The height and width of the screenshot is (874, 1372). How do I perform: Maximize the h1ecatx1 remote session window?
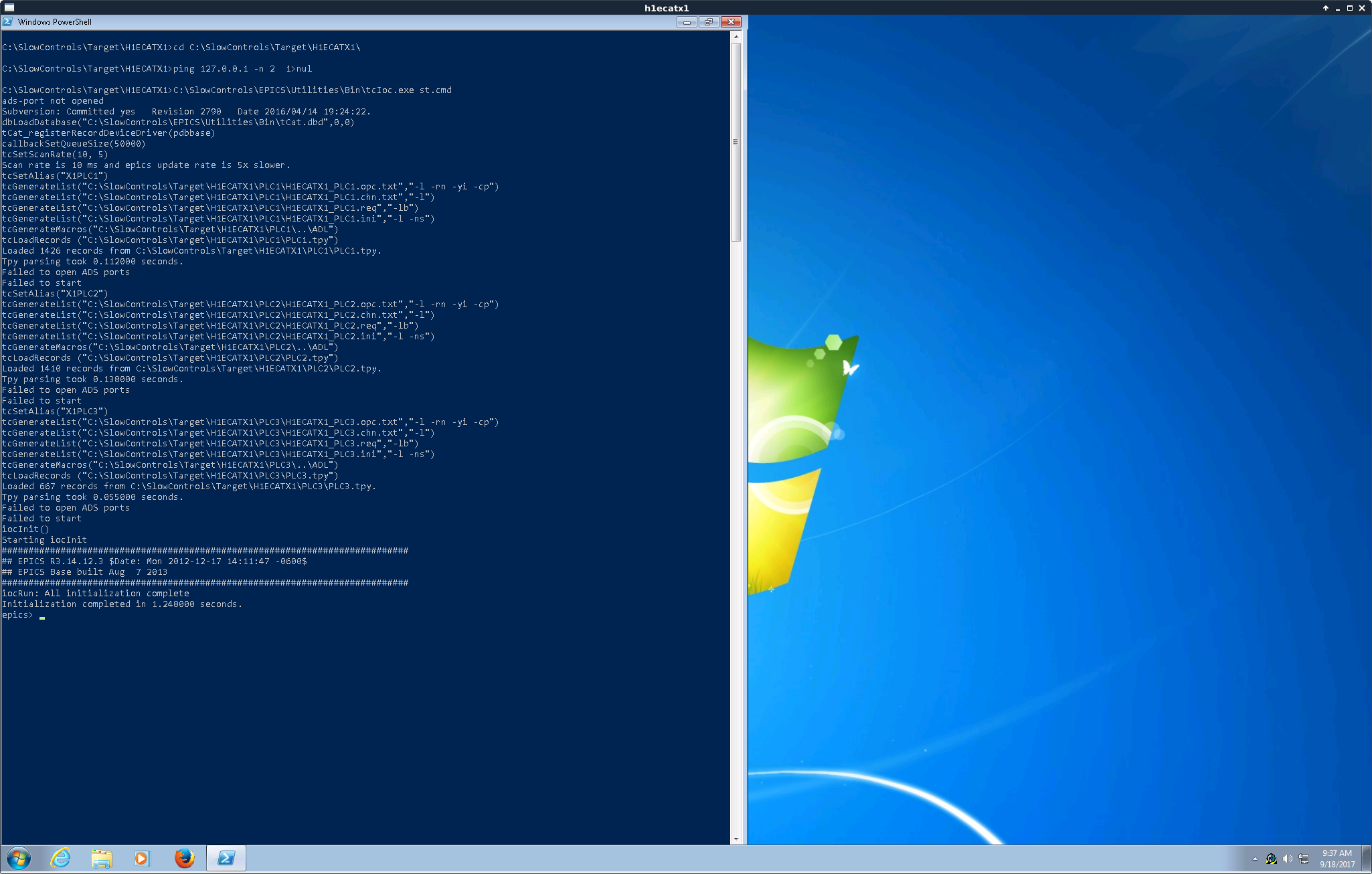[1349, 8]
